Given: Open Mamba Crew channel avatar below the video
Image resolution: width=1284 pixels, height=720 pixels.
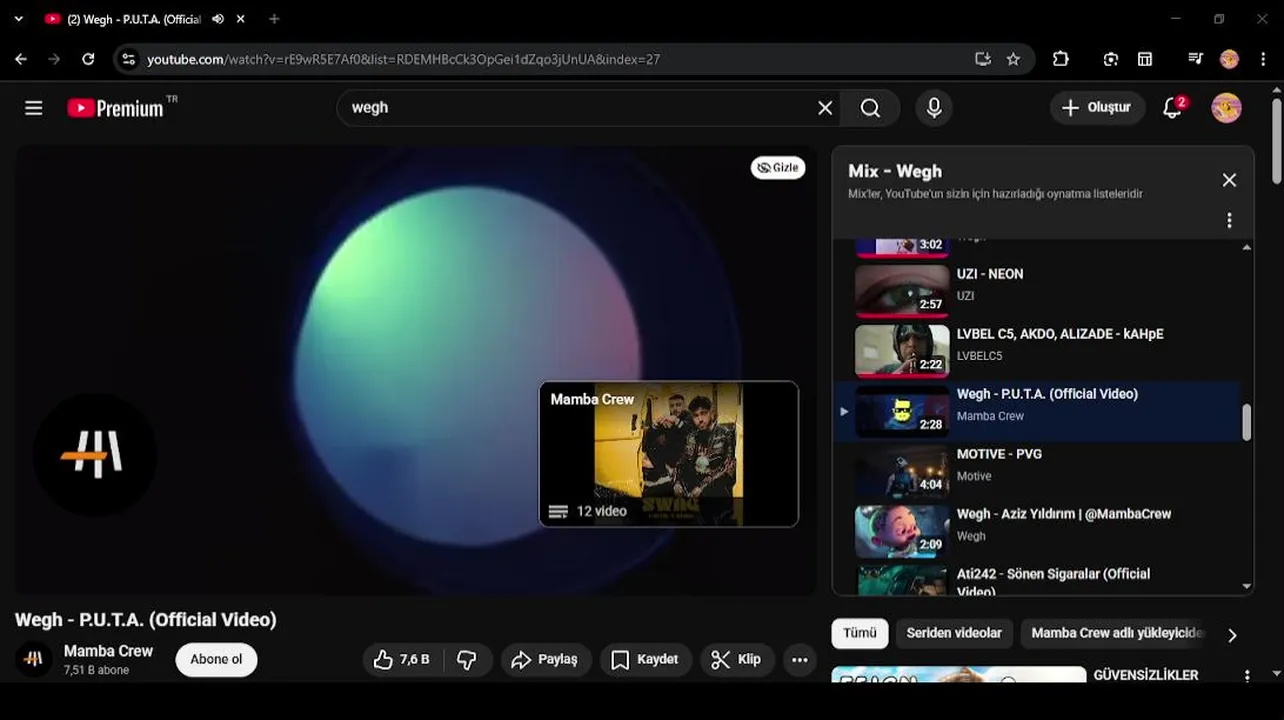Looking at the screenshot, I should point(33,659).
